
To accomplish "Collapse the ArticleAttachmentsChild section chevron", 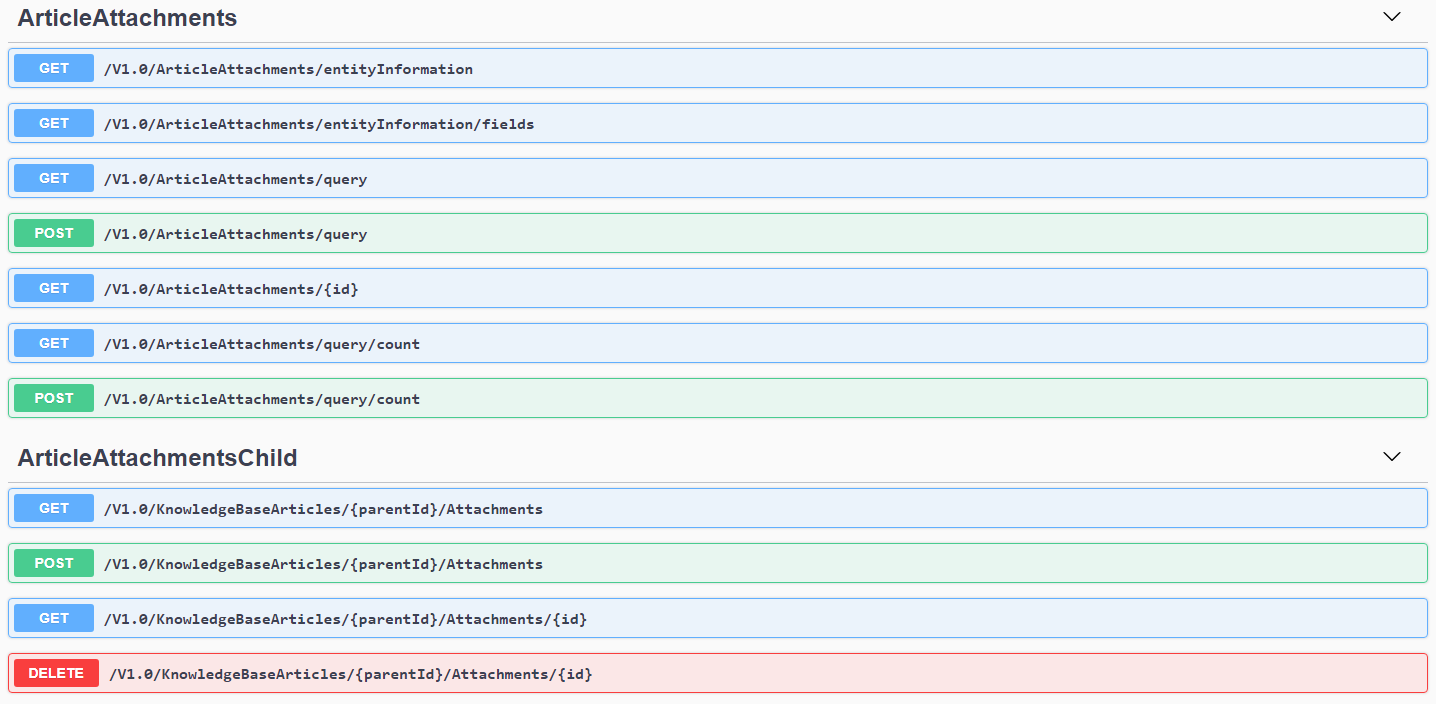I will 1391,457.
